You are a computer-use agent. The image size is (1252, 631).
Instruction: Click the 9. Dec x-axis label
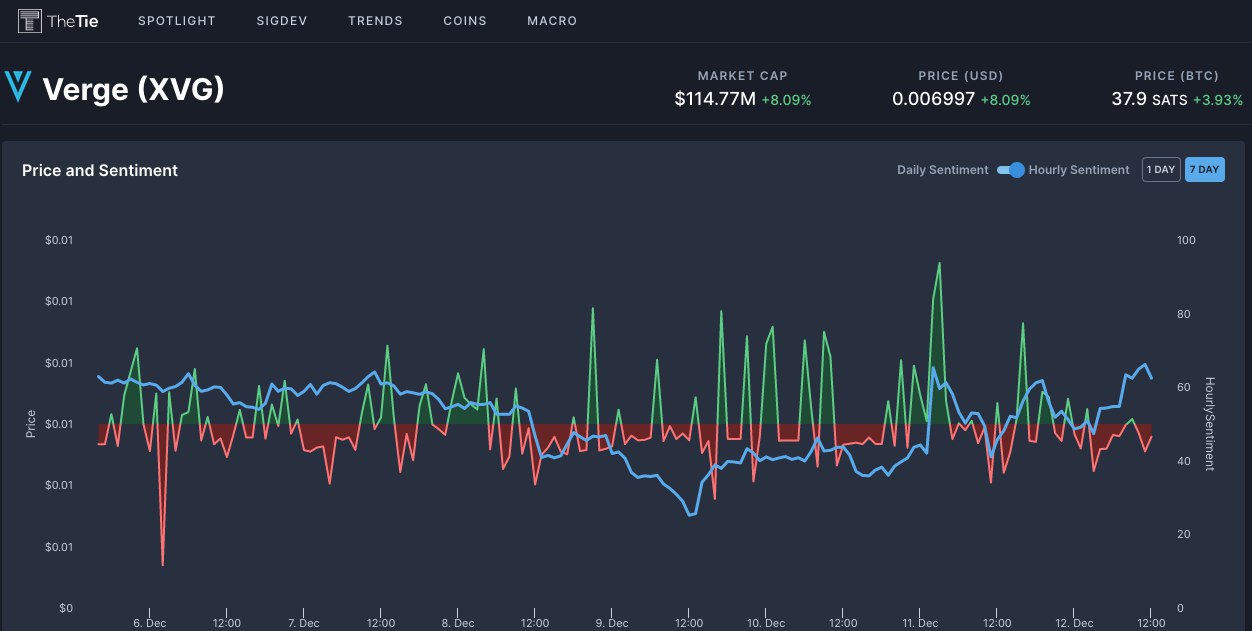(x=611, y=623)
